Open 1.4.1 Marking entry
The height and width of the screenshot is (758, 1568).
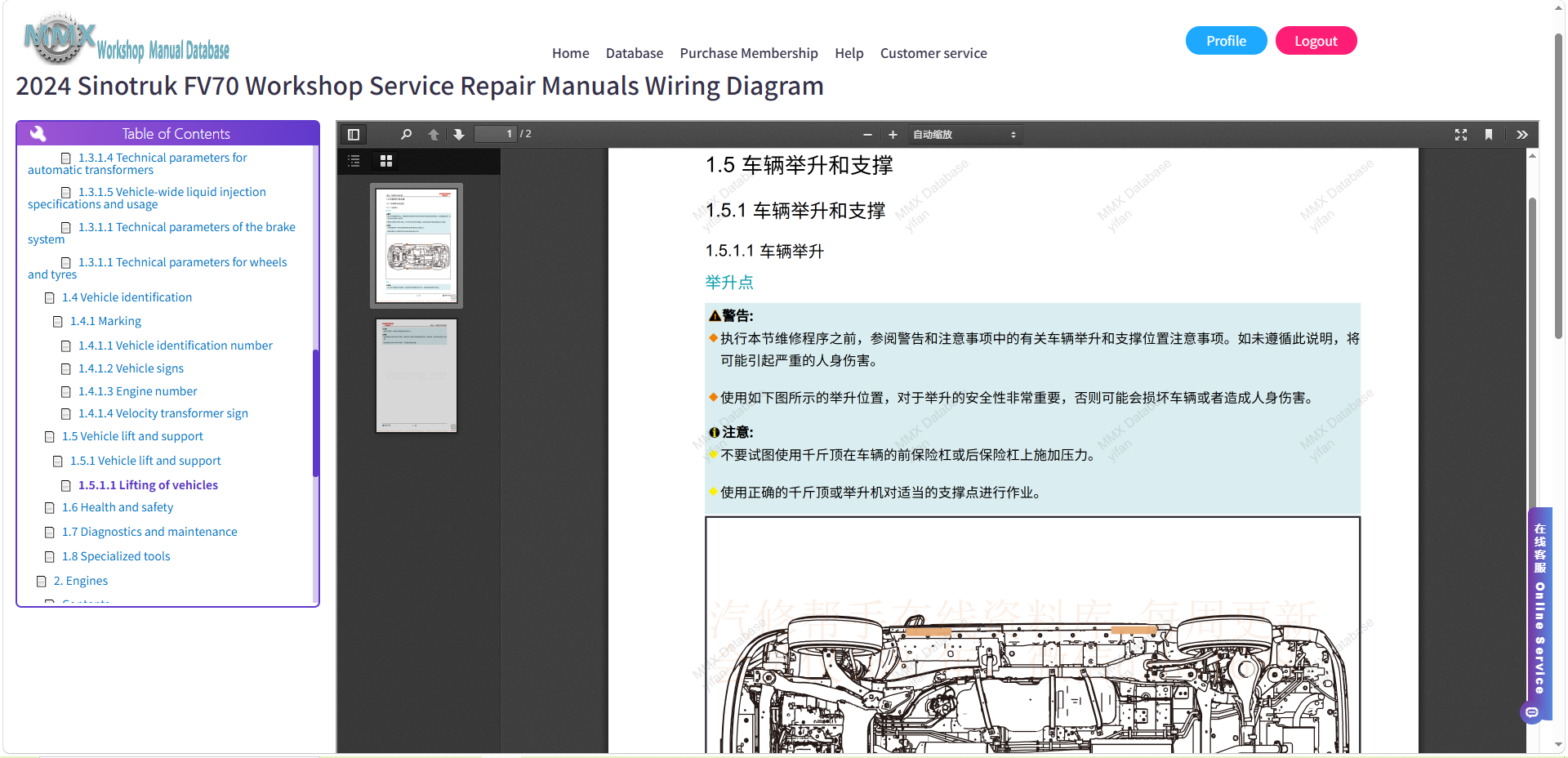pos(105,321)
